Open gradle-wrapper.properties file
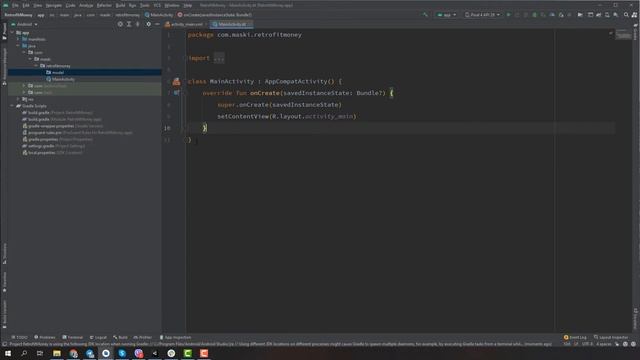The height and width of the screenshot is (360, 640). 63,126
